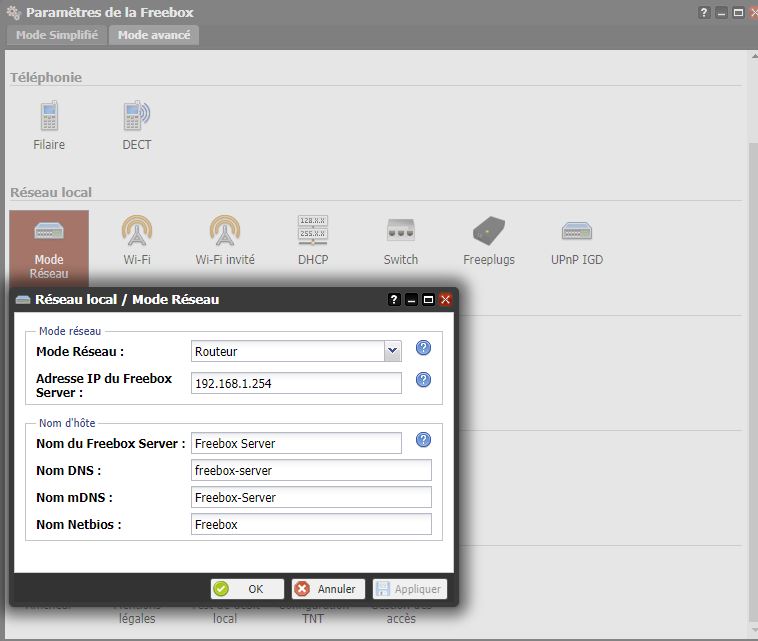
Task: Click help icon next to Nom du Freebox Server
Action: pyautogui.click(x=423, y=439)
